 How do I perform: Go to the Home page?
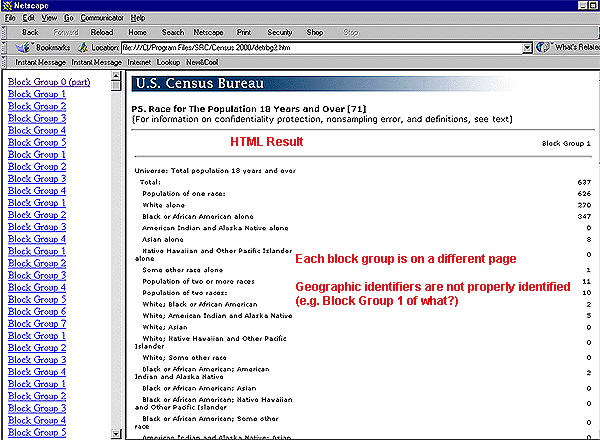tap(137, 32)
